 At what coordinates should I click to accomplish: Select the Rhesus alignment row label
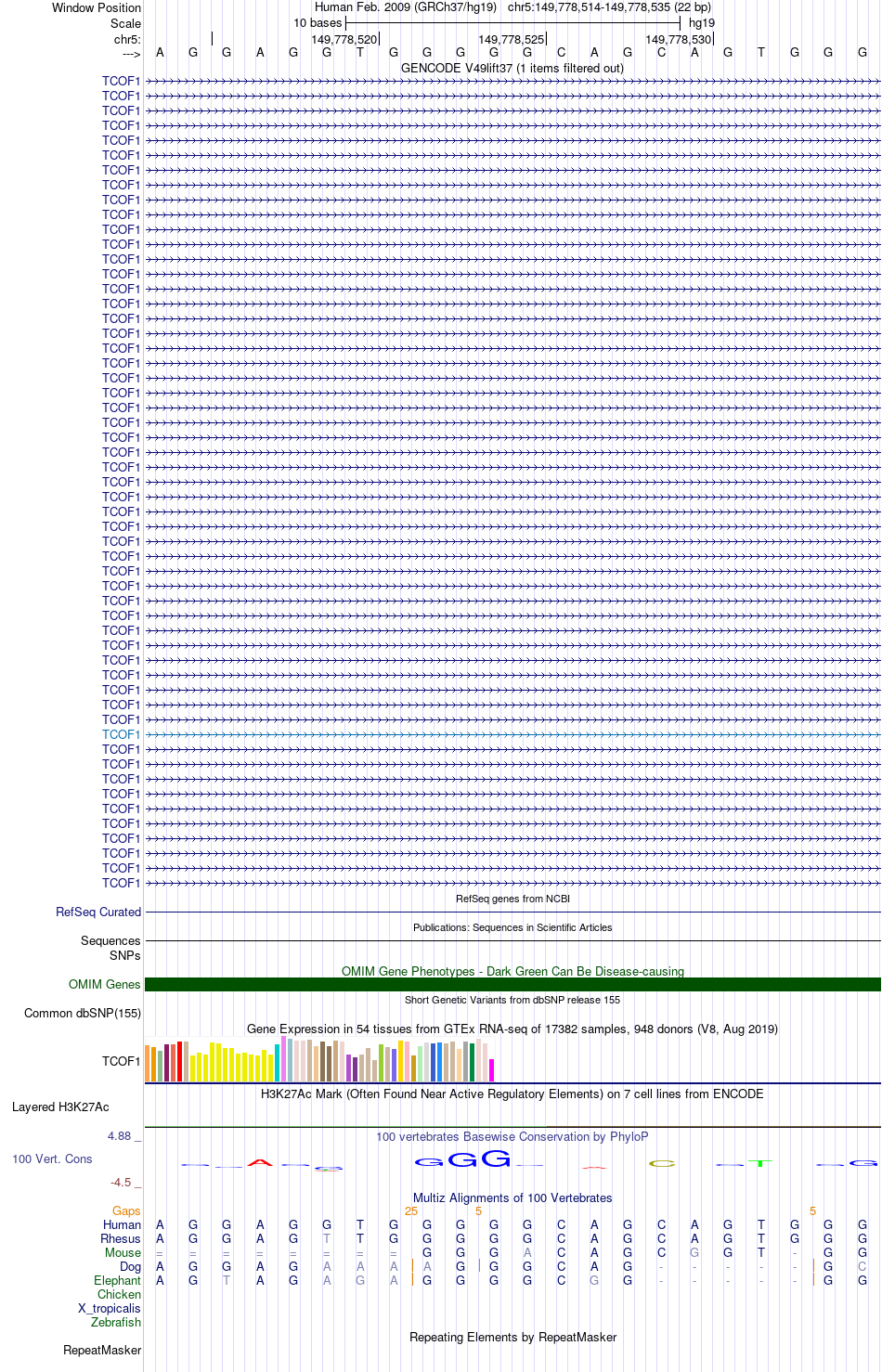121,1238
